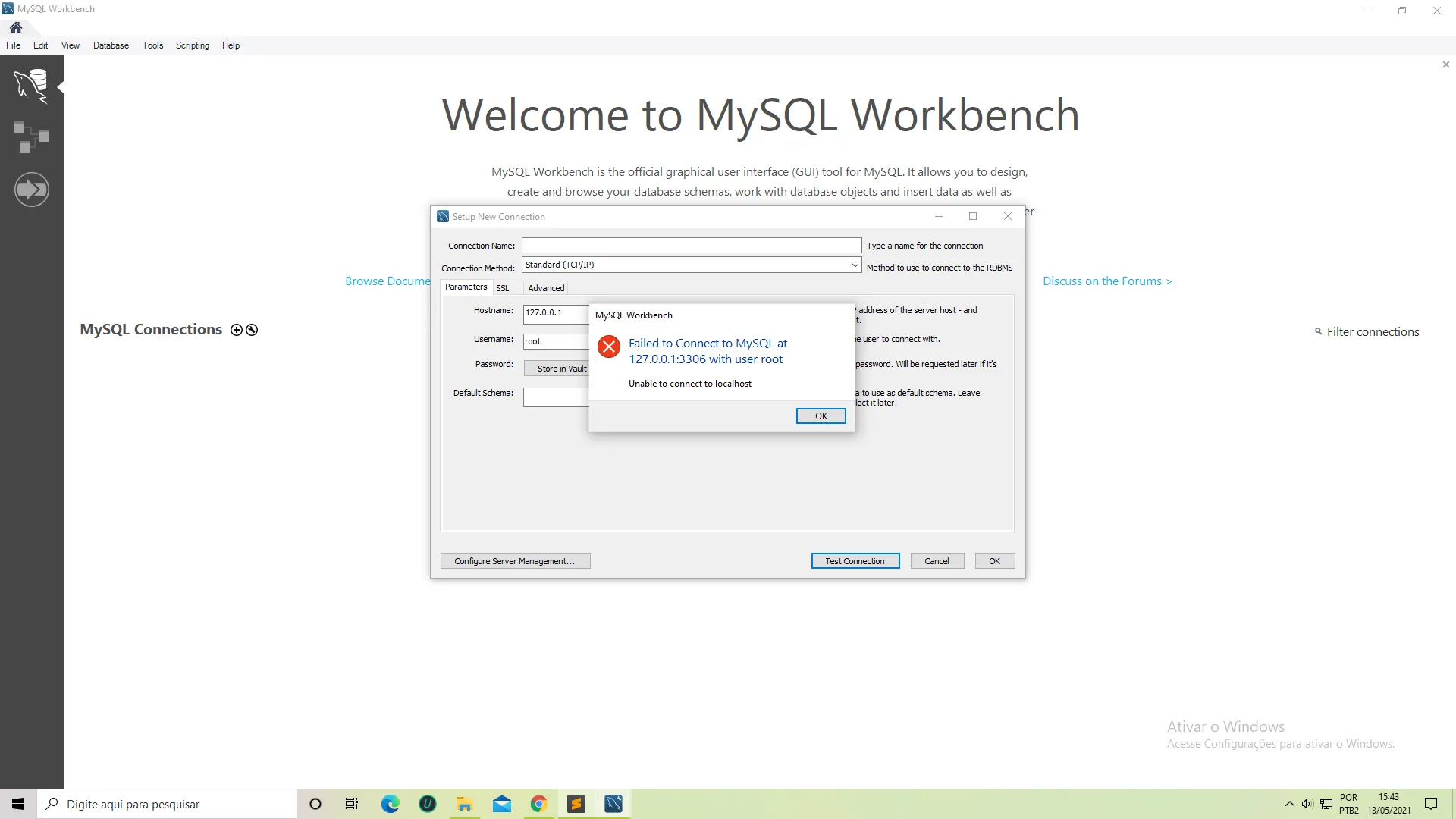Open Discuss on the Forums link
Screen dimensions: 1456x819
pyautogui.click(x=1106, y=281)
